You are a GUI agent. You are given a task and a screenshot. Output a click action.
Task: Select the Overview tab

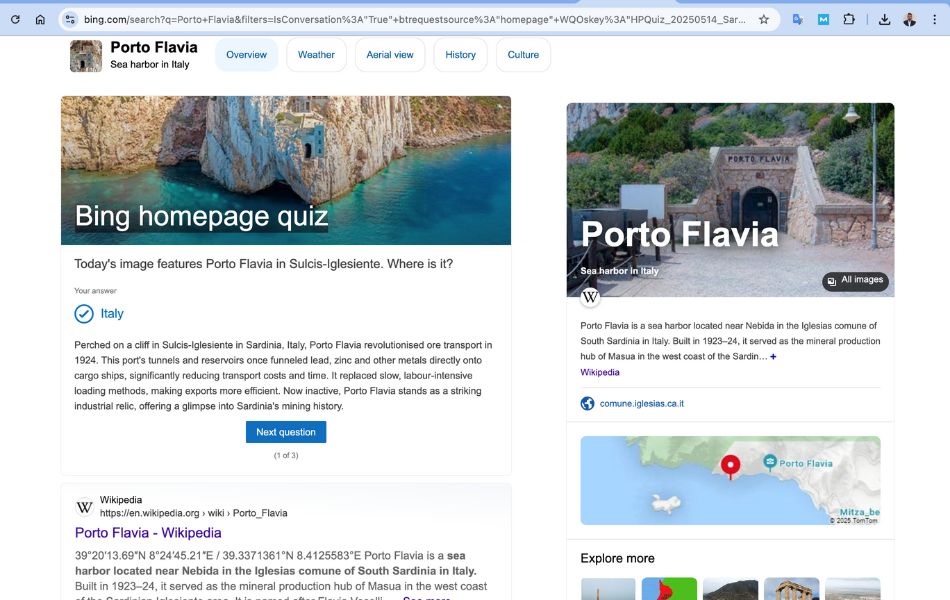pos(246,55)
